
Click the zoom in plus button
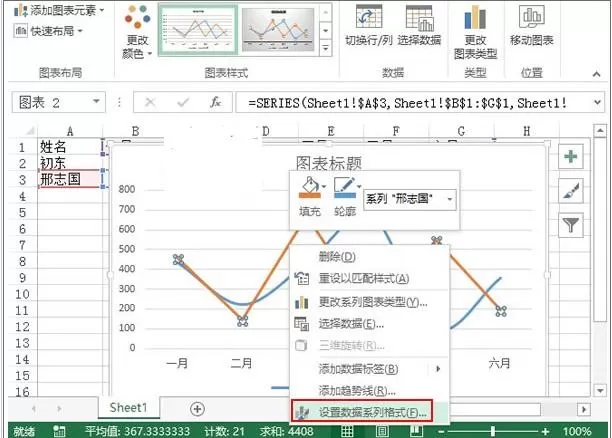pos(545,431)
